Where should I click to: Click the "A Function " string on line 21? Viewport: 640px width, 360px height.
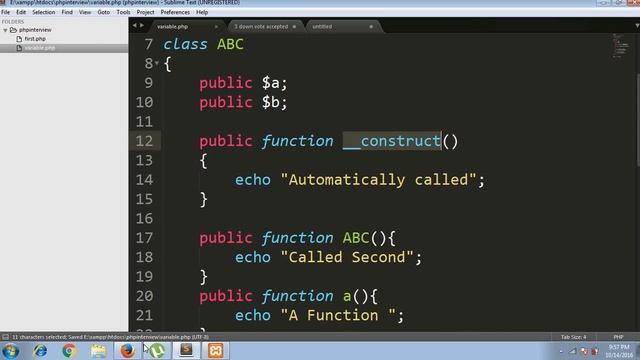(x=338, y=316)
